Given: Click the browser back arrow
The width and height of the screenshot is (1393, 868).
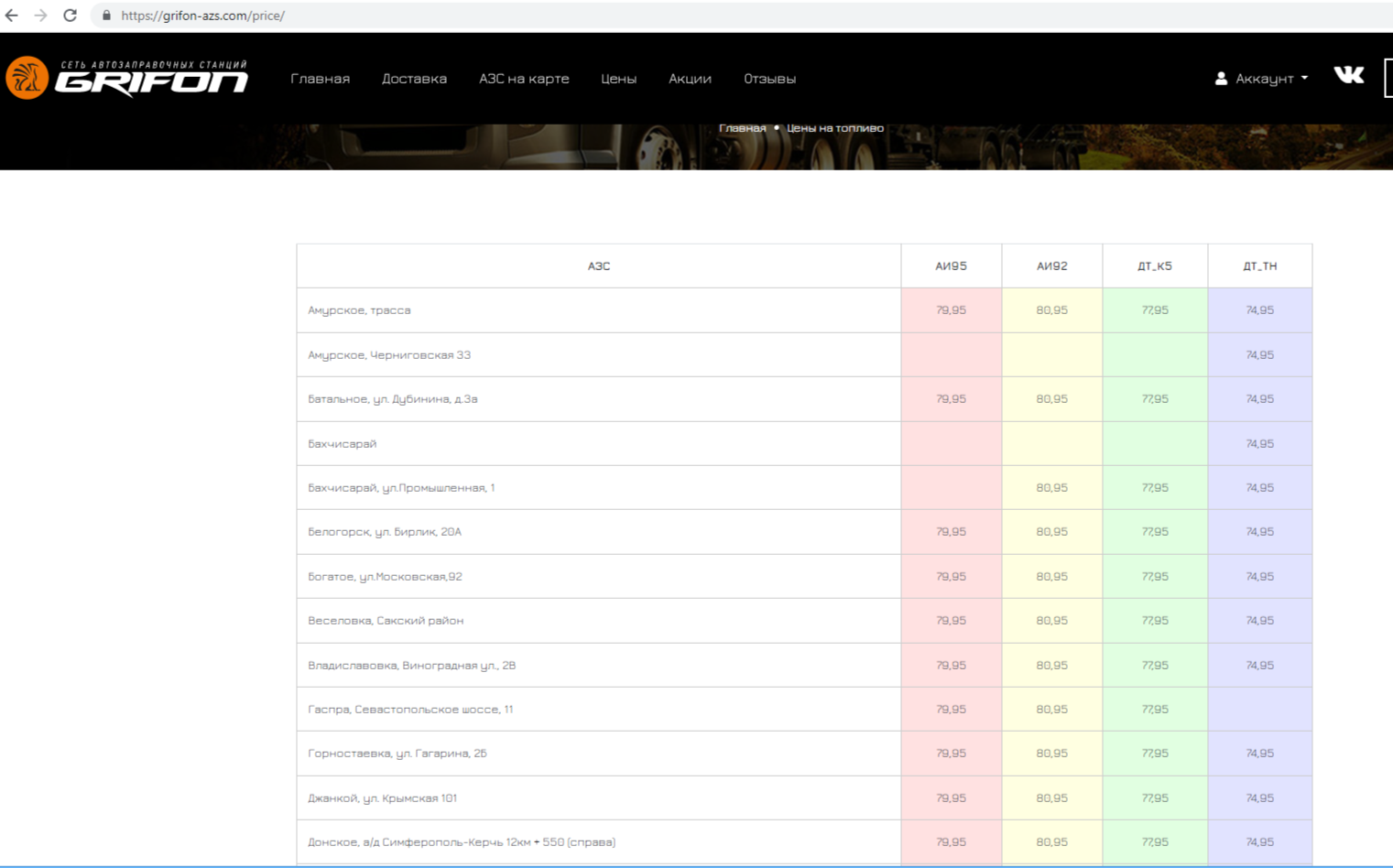Looking at the screenshot, I should coord(12,16).
